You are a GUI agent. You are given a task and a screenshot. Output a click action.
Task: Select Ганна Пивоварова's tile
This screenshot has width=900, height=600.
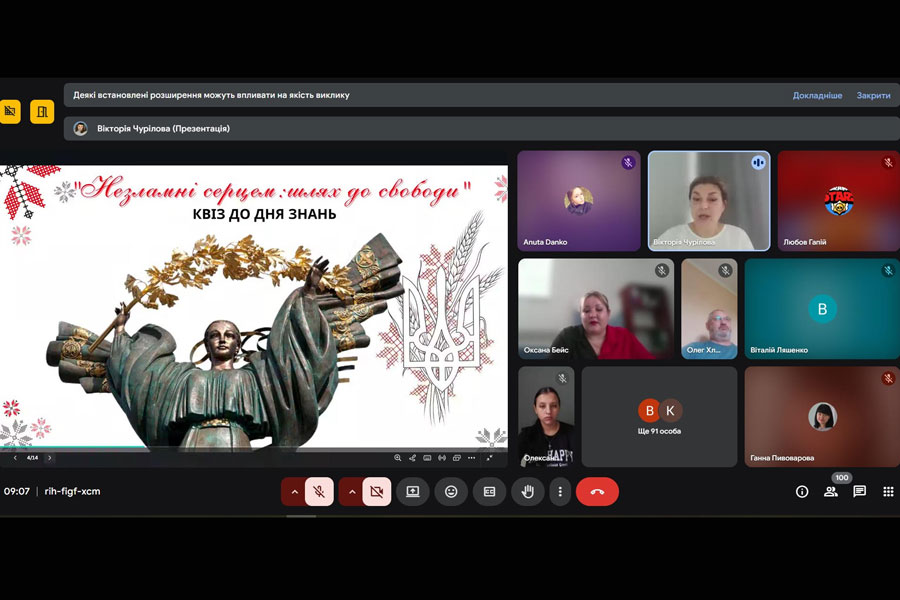coord(822,417)
